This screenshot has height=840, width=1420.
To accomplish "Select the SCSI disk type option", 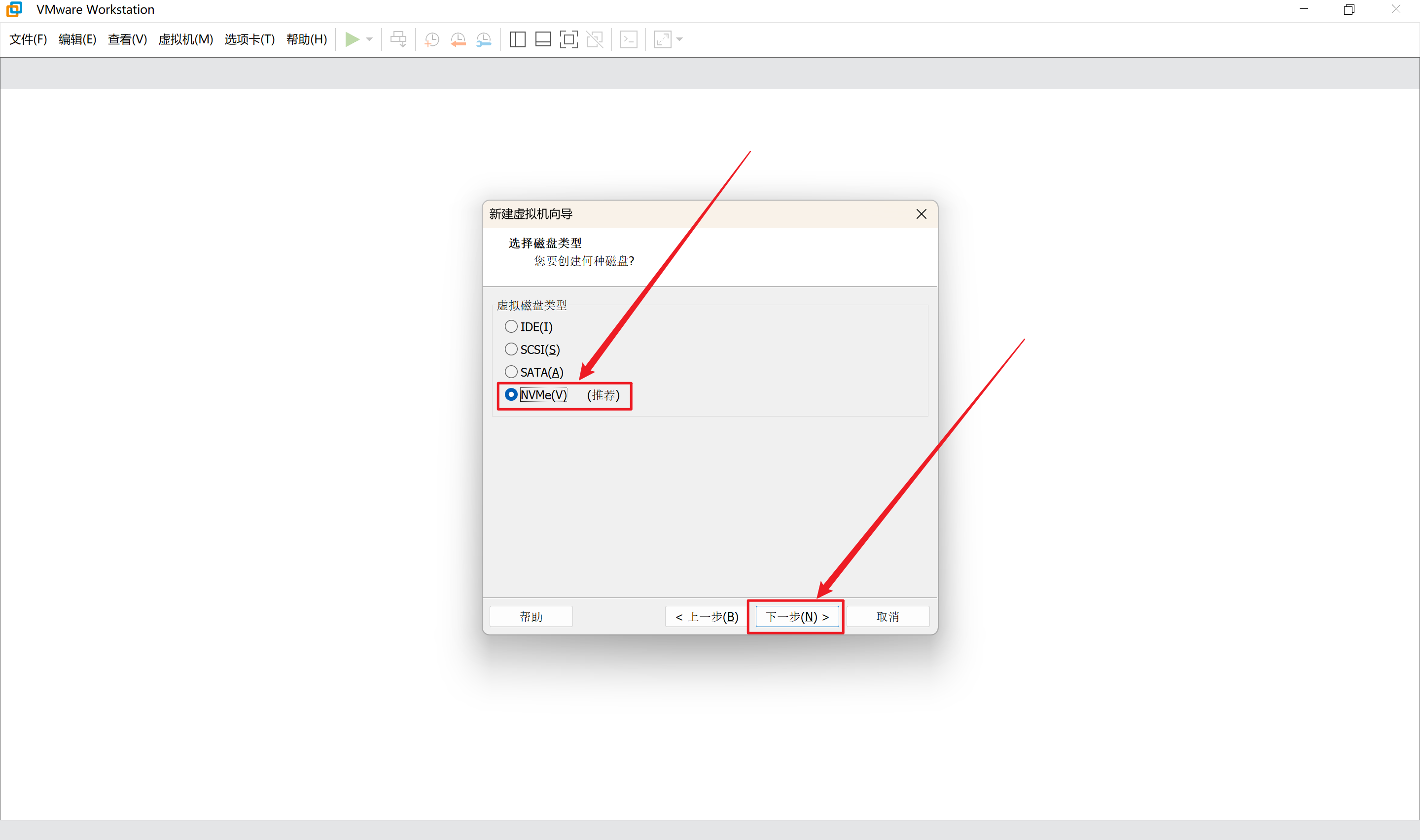I will coord(511,349).
